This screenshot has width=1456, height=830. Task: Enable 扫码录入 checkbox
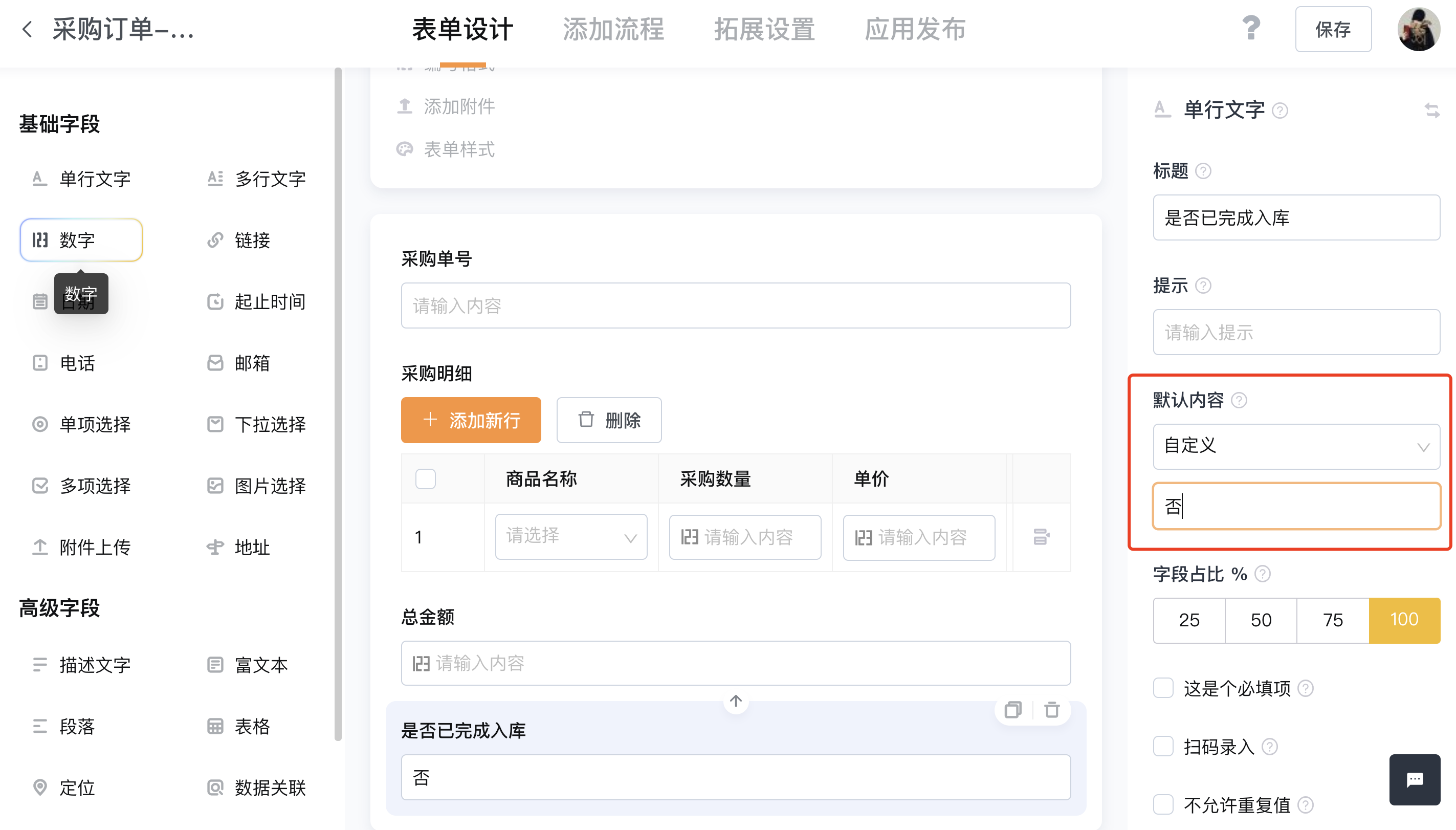pos(1163,746)
